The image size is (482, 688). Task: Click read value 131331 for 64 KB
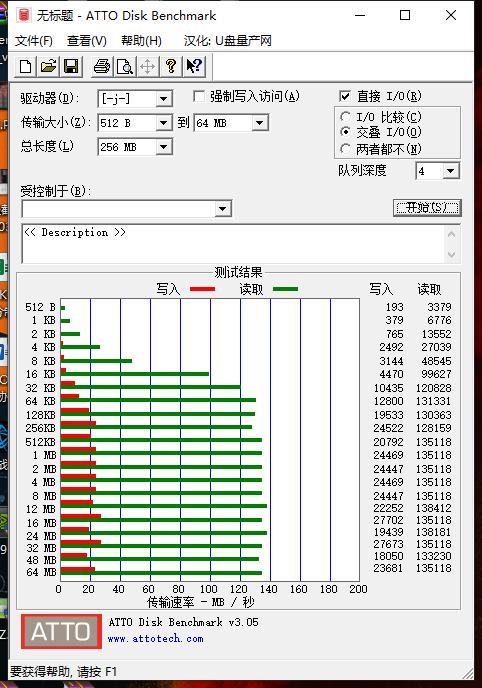click(x=434, y=401)
